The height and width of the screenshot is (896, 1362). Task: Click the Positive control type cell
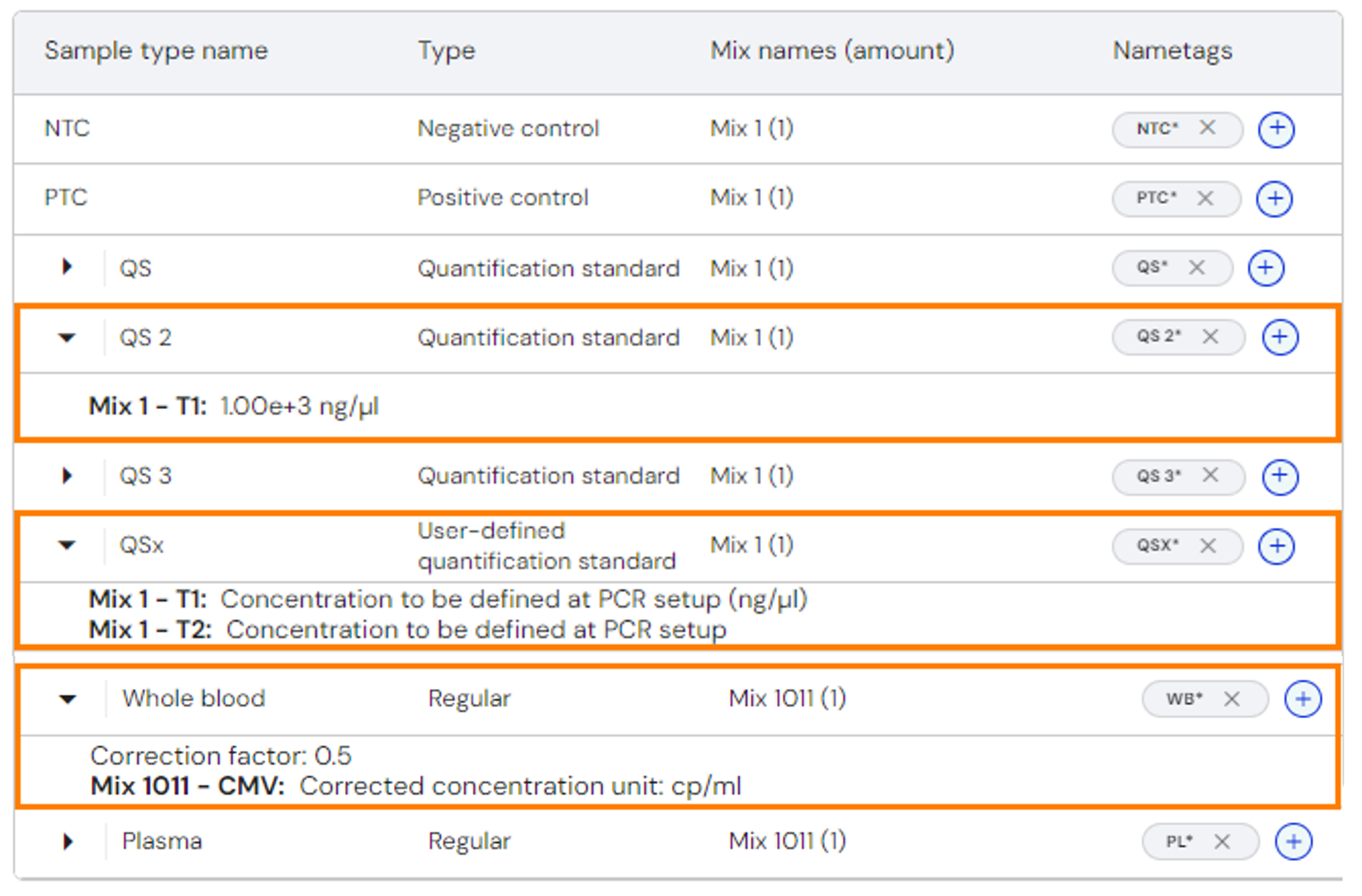coord(502,198)
